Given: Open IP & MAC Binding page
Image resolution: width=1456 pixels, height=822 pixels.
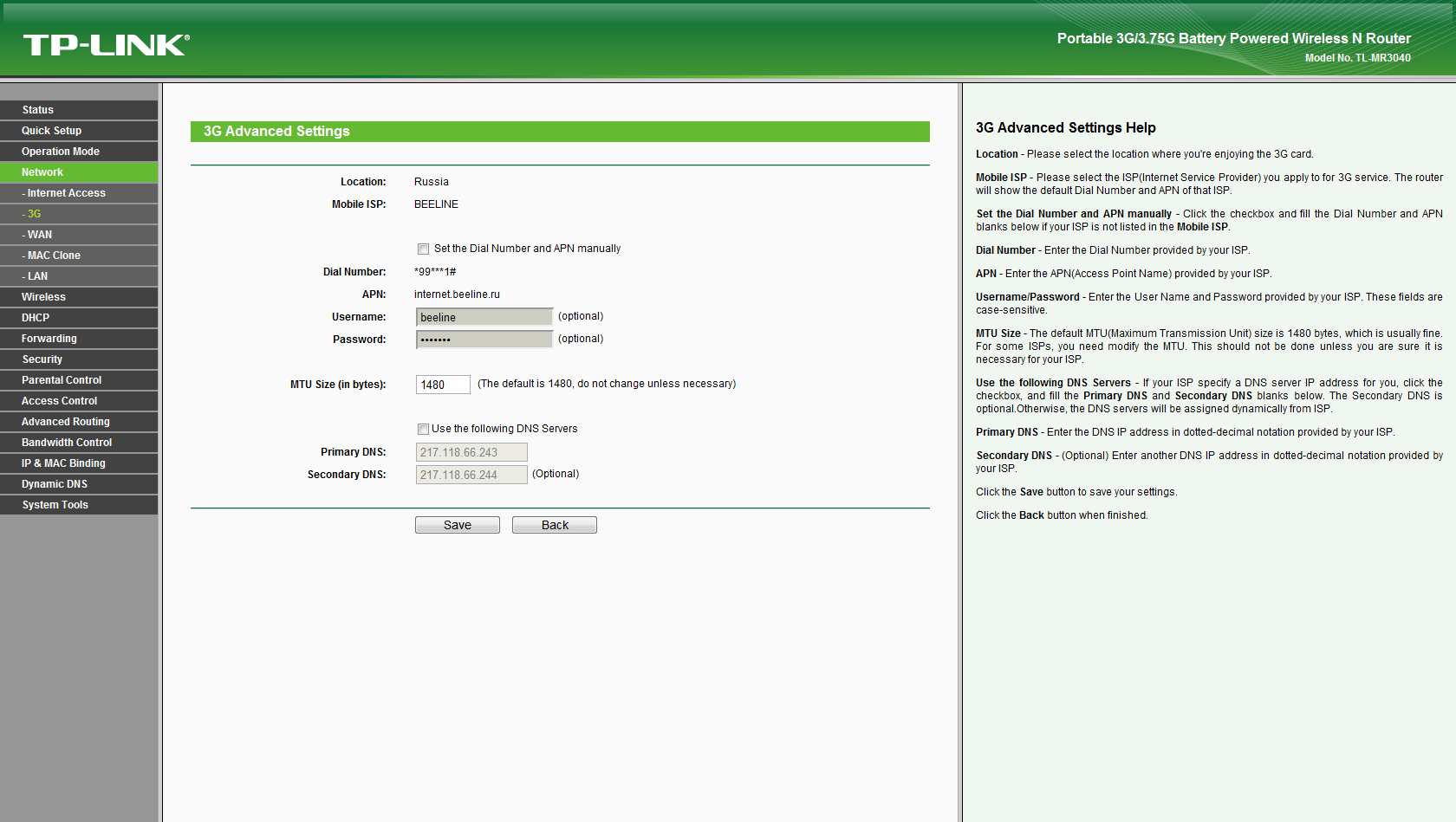Looking at the screenshot, I should tap(79, 463).
